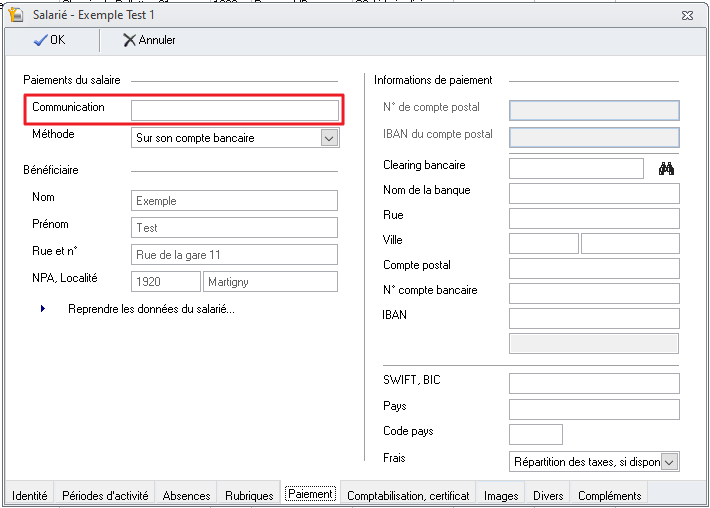
Task: Focus the Clearing bancaire input field
Action: [x=576, y=168]
